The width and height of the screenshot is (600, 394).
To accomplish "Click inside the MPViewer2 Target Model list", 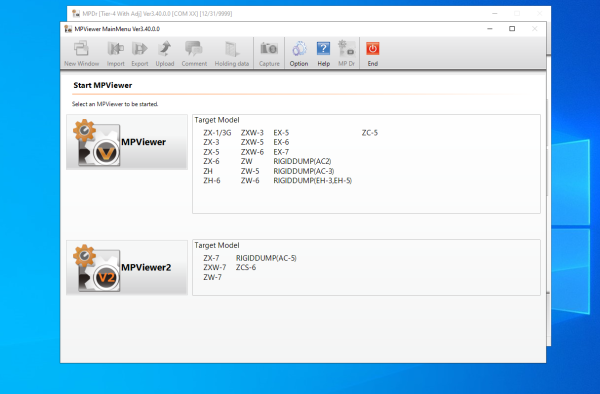I will [366, 267].
